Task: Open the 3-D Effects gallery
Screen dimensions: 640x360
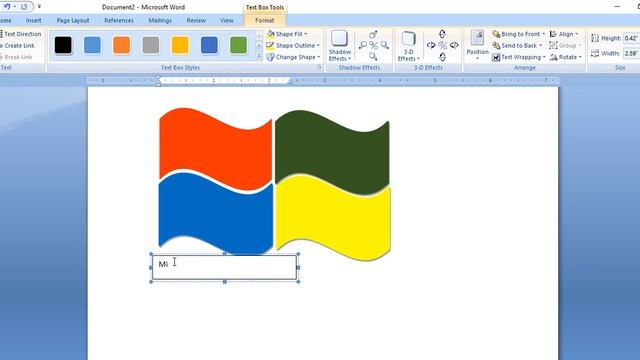Action: point(409,46)
